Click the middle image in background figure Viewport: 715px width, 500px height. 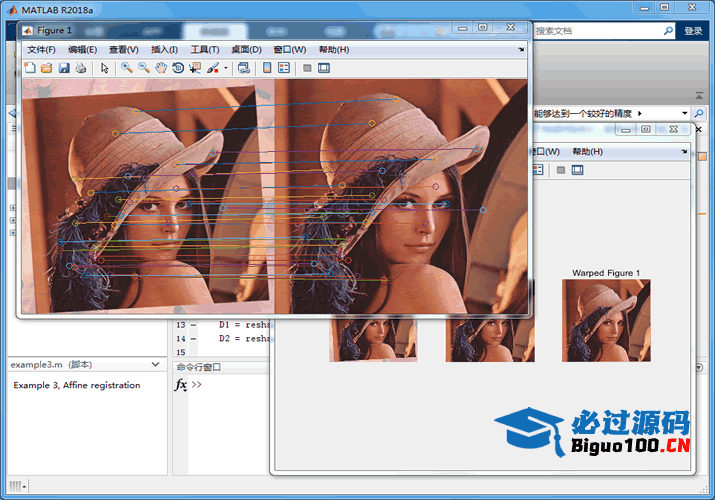(x=490, y=338)
